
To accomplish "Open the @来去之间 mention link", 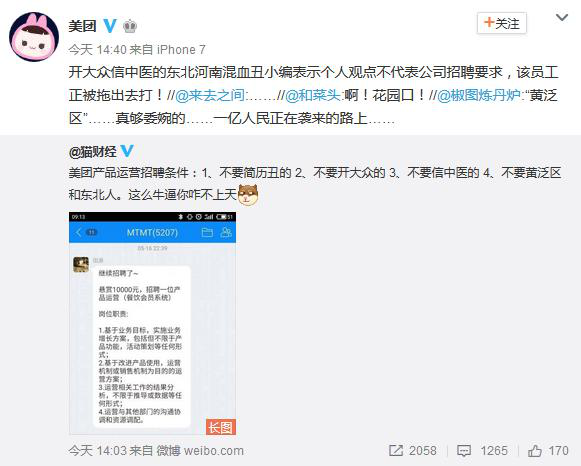I will pyautogui.click(x=209, y=95).
